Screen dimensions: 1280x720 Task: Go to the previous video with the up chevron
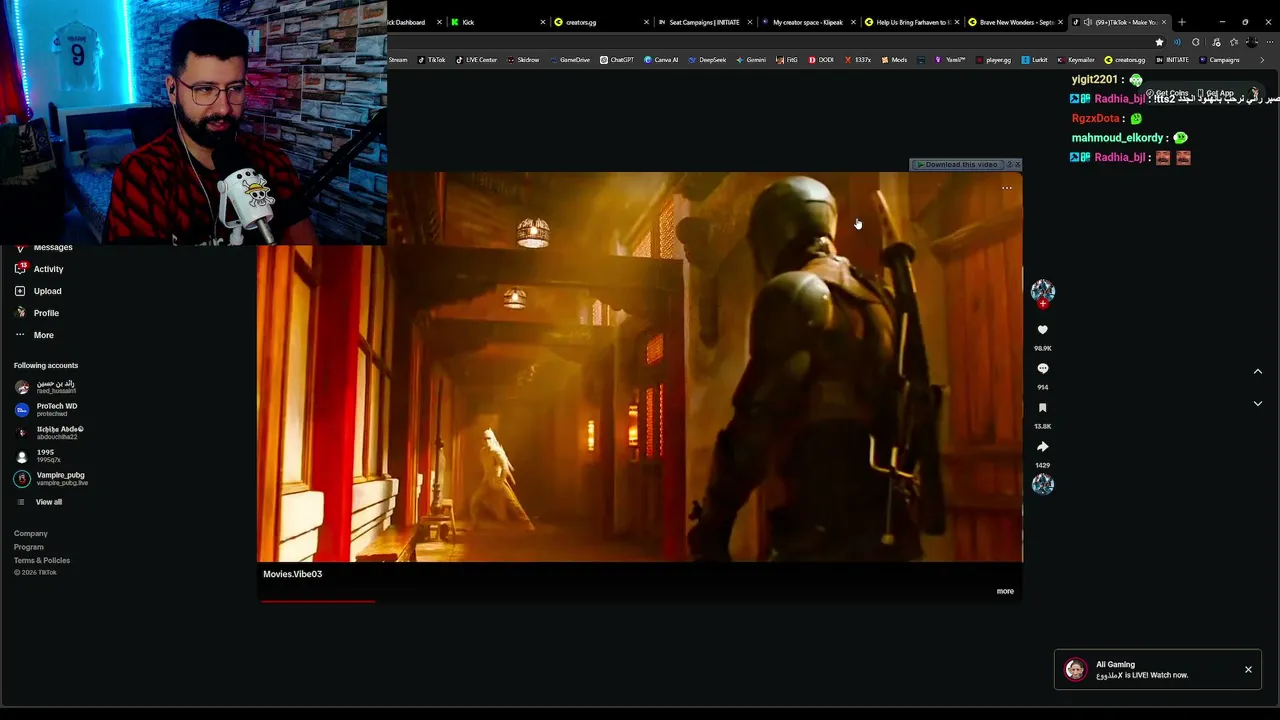tap(1258, 371)
